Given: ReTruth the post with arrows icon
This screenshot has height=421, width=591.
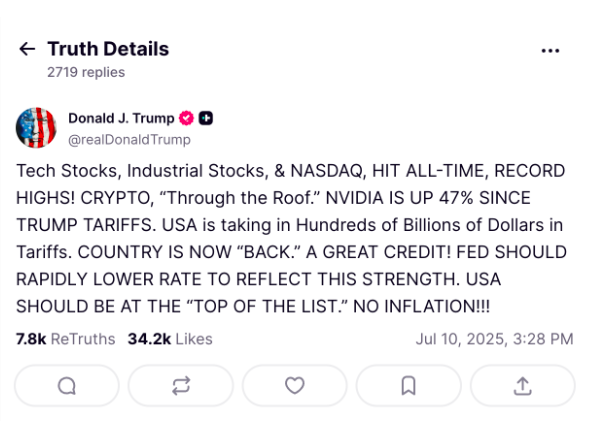Looking at the screenshot, I should pyautogui.click(x=181, y=386).
